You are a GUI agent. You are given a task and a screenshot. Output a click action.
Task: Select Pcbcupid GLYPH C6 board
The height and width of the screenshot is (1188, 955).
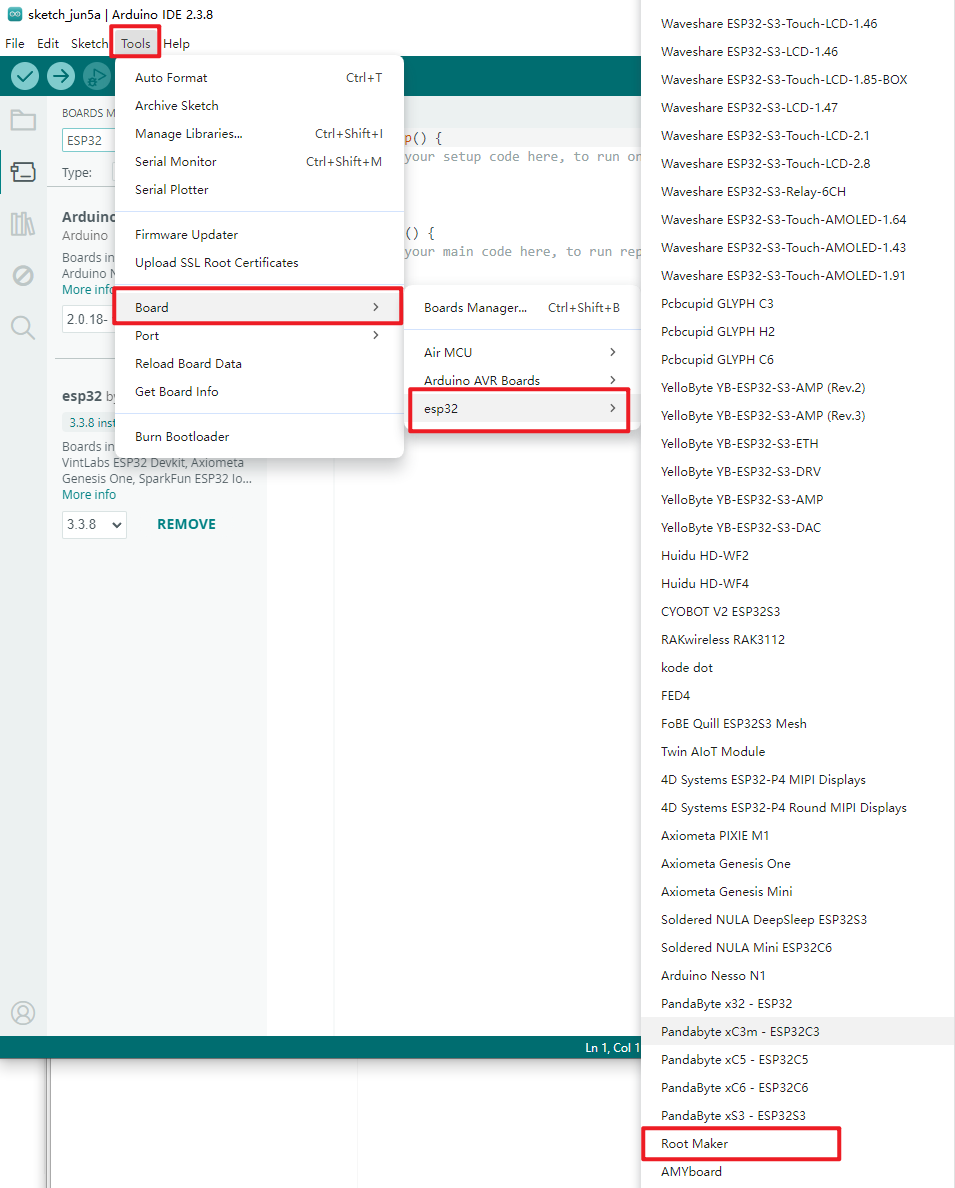click(797, 359)
